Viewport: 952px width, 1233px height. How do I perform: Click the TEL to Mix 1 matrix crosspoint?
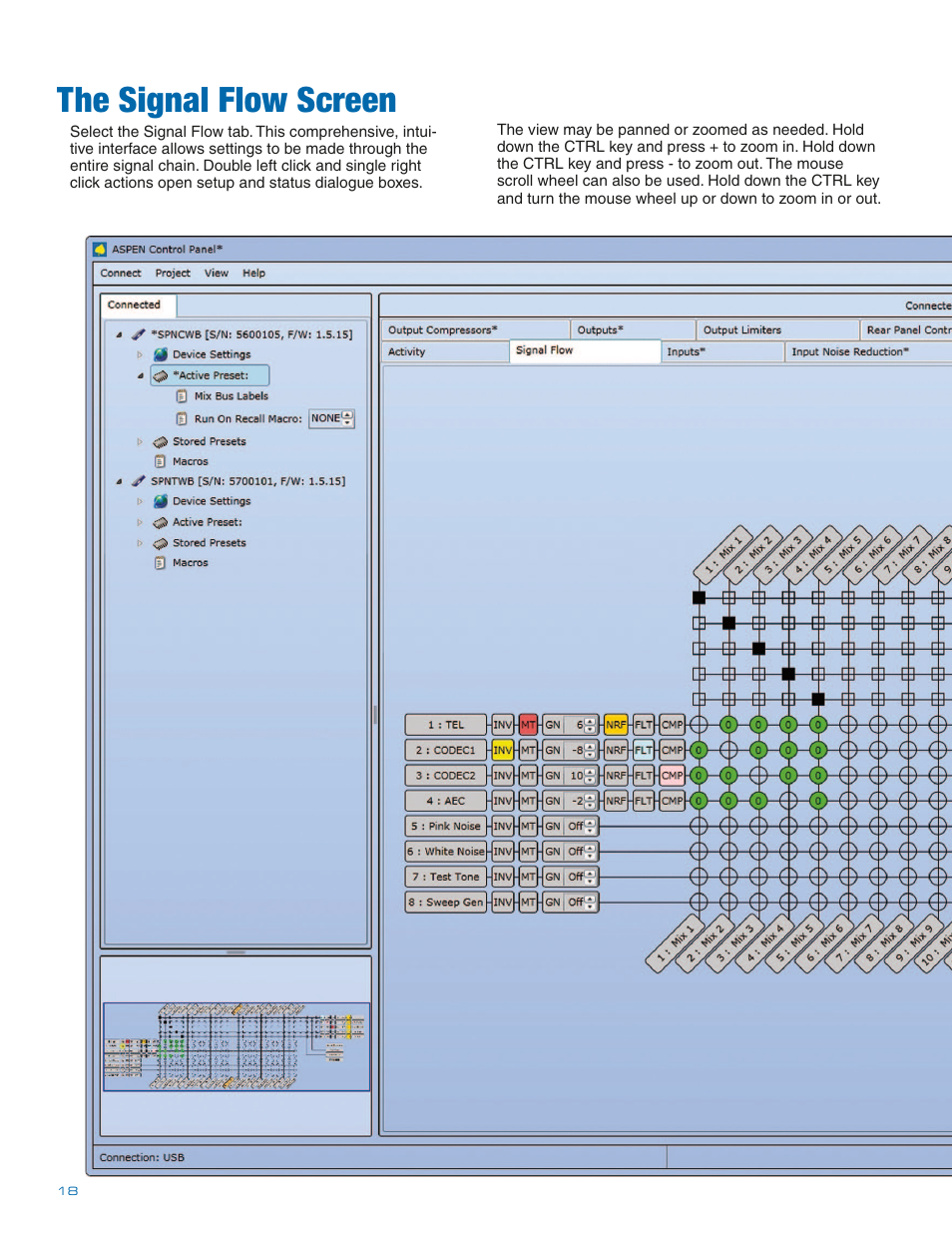coord(699,725)
